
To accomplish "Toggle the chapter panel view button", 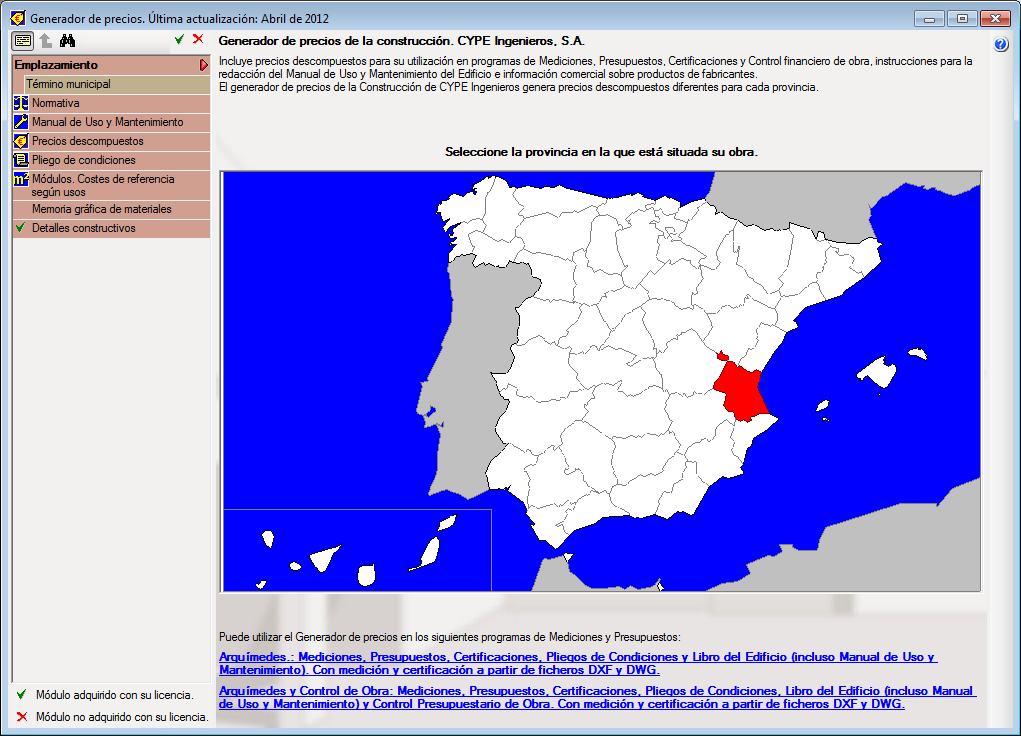I will tap(23, 41).
